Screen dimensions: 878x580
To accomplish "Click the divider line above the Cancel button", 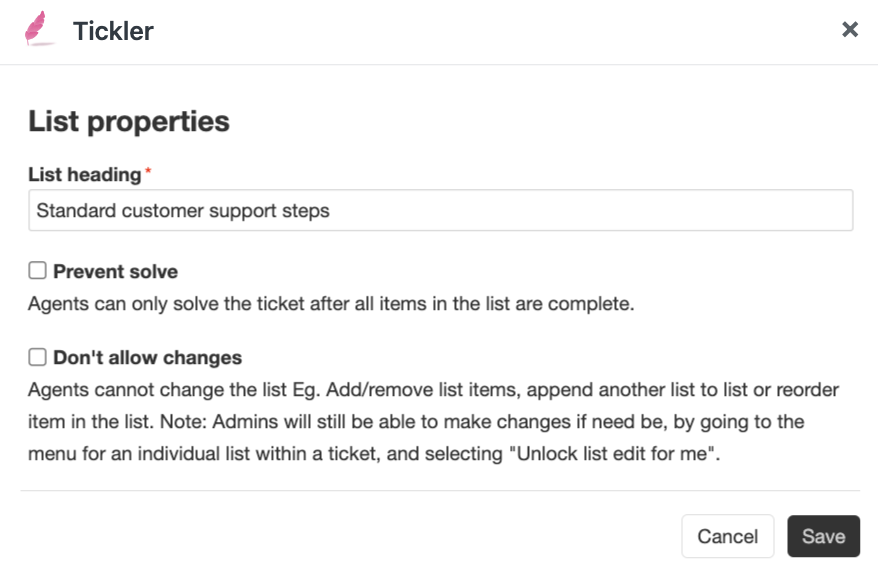I will coord(440,490).
